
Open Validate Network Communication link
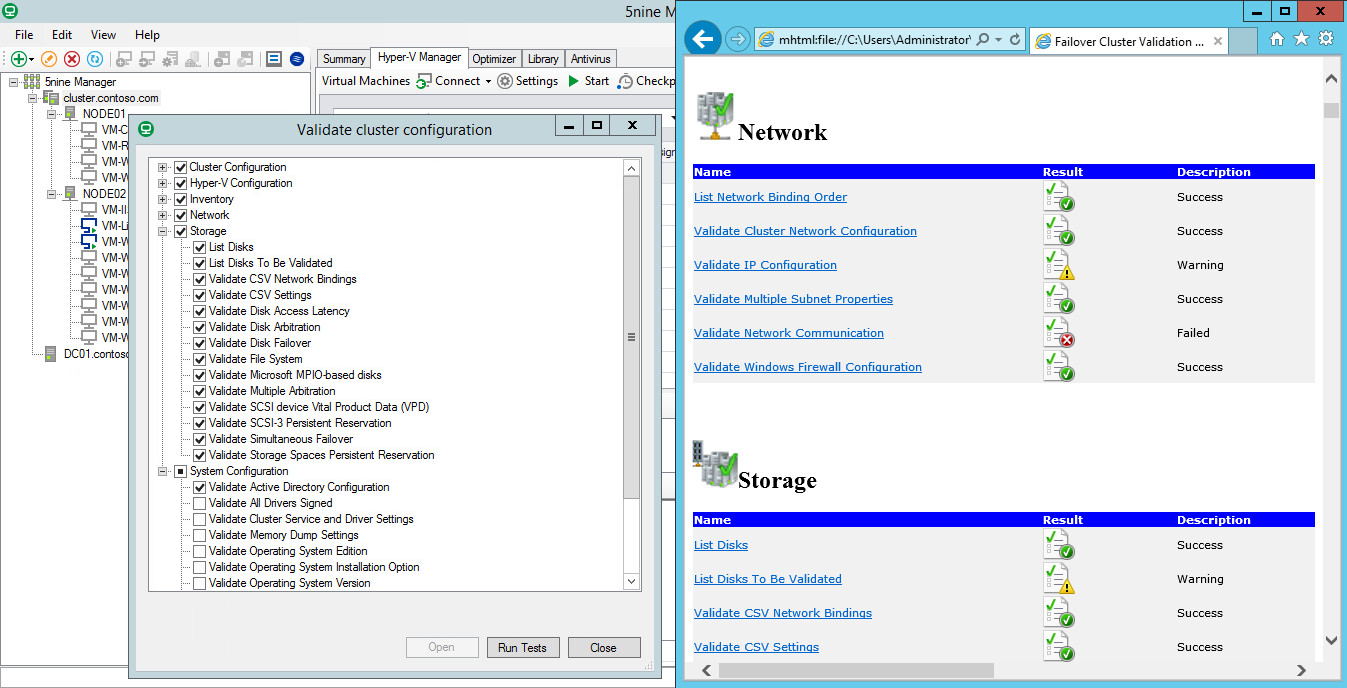pos(789,333)
